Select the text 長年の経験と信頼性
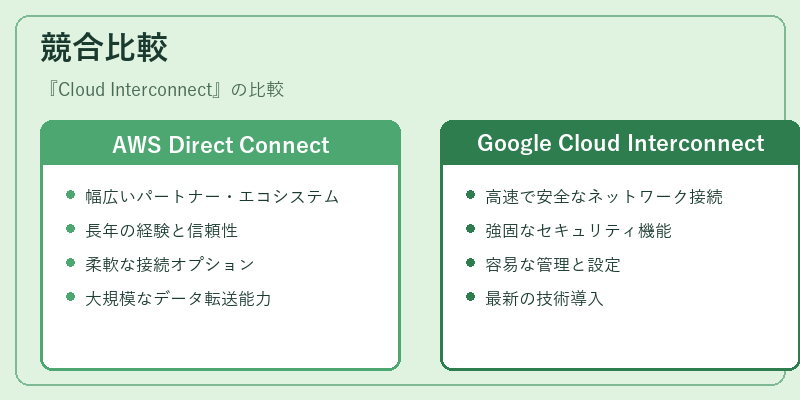The image size is (800, 400). point(161,231)
